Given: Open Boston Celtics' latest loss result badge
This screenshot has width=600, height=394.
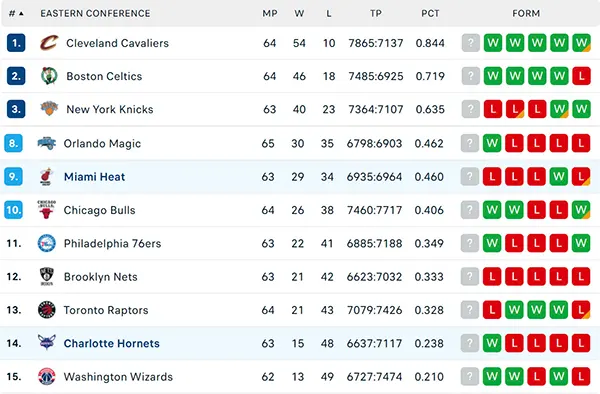Looking at the screenshot, I should pyautogui.click(x=581, y=76).
